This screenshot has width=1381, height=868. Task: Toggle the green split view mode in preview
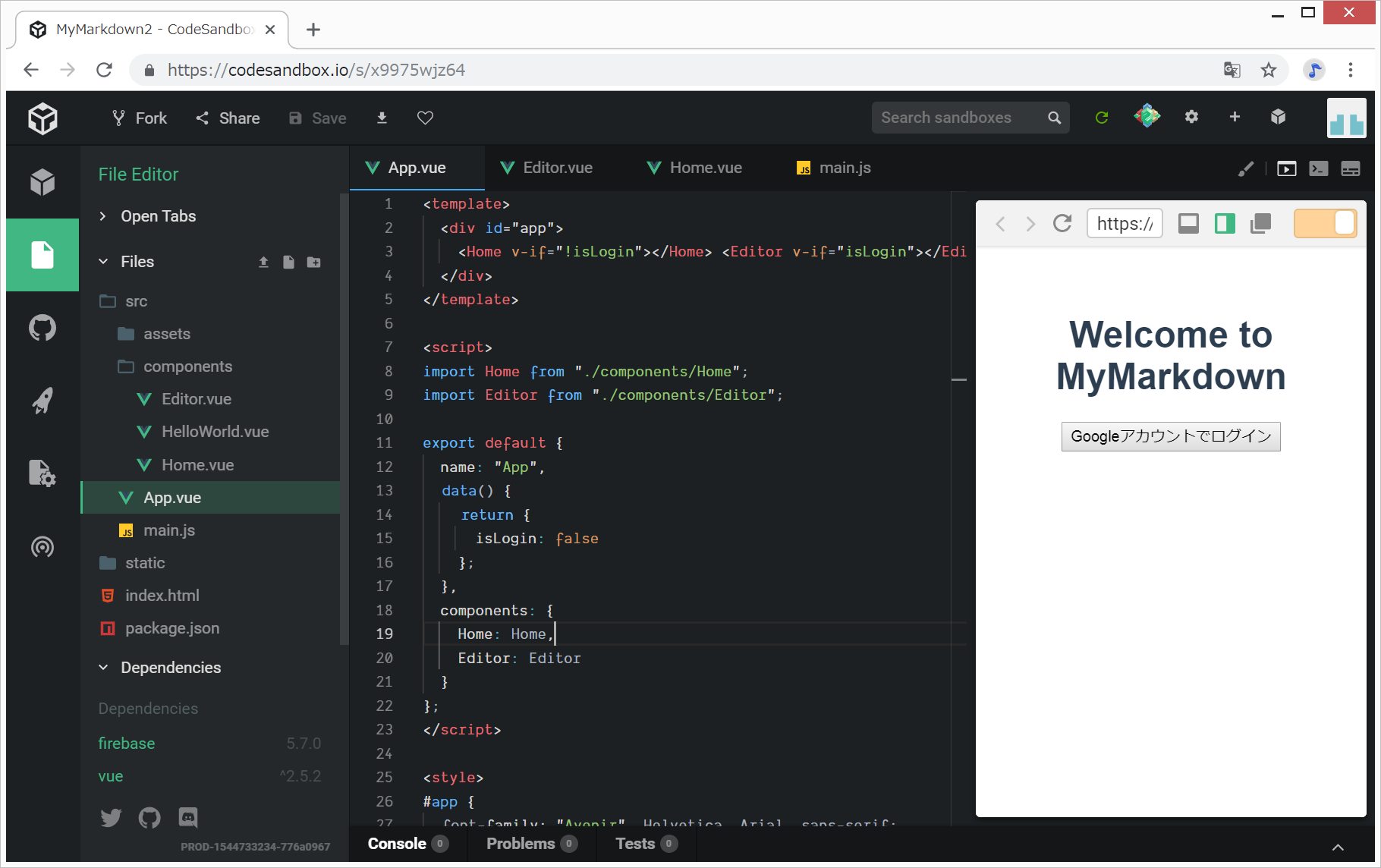(1225, 223)
